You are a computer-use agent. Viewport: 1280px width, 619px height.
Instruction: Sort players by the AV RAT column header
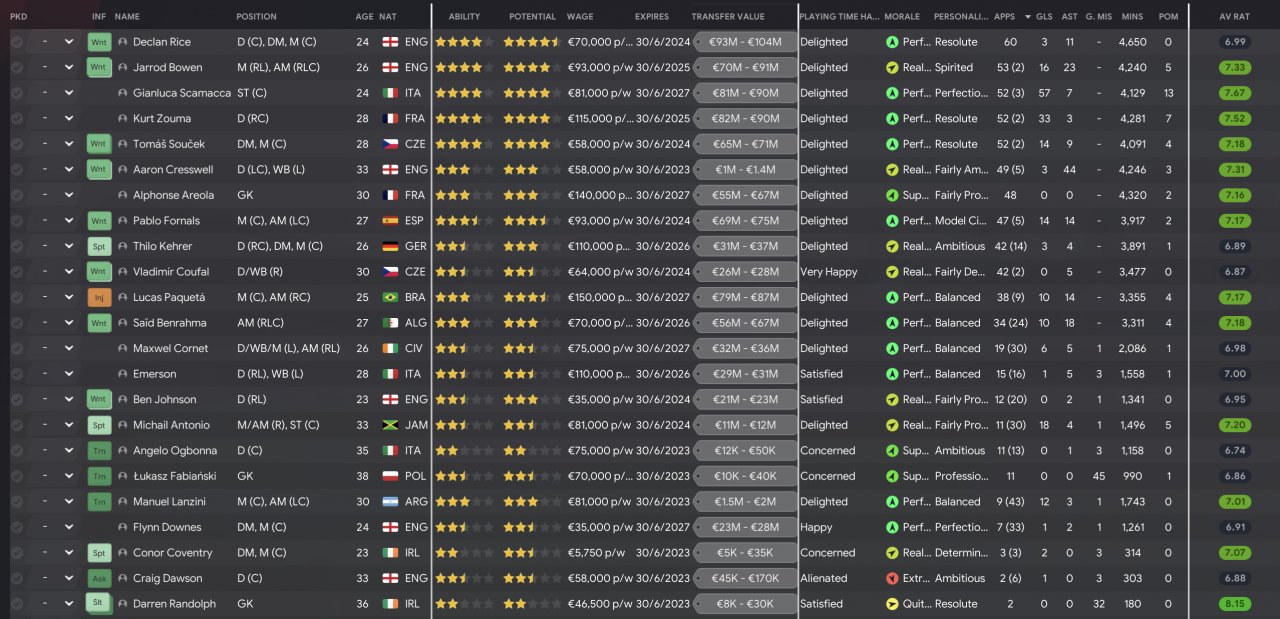pos(1234,17)
